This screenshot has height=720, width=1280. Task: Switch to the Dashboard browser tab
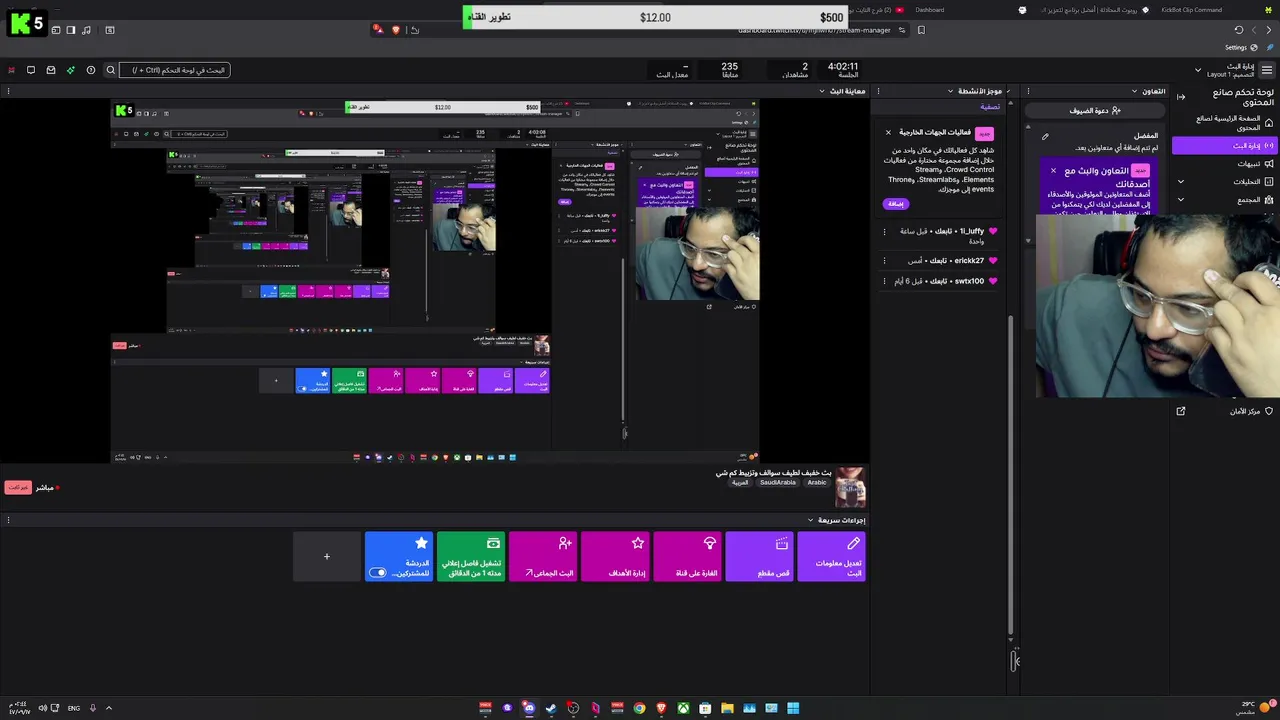tap(929, 10)
